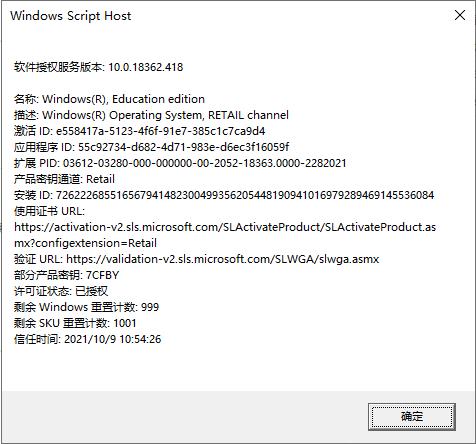The image size is (476, 444).
Task: Click the 确定 button
Action: tap(412, 416)
